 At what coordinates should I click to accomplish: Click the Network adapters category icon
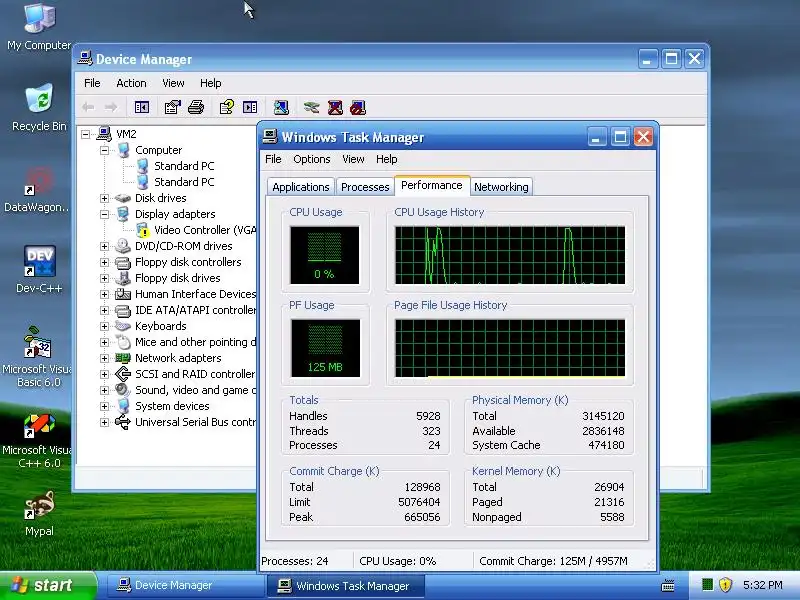122,358
